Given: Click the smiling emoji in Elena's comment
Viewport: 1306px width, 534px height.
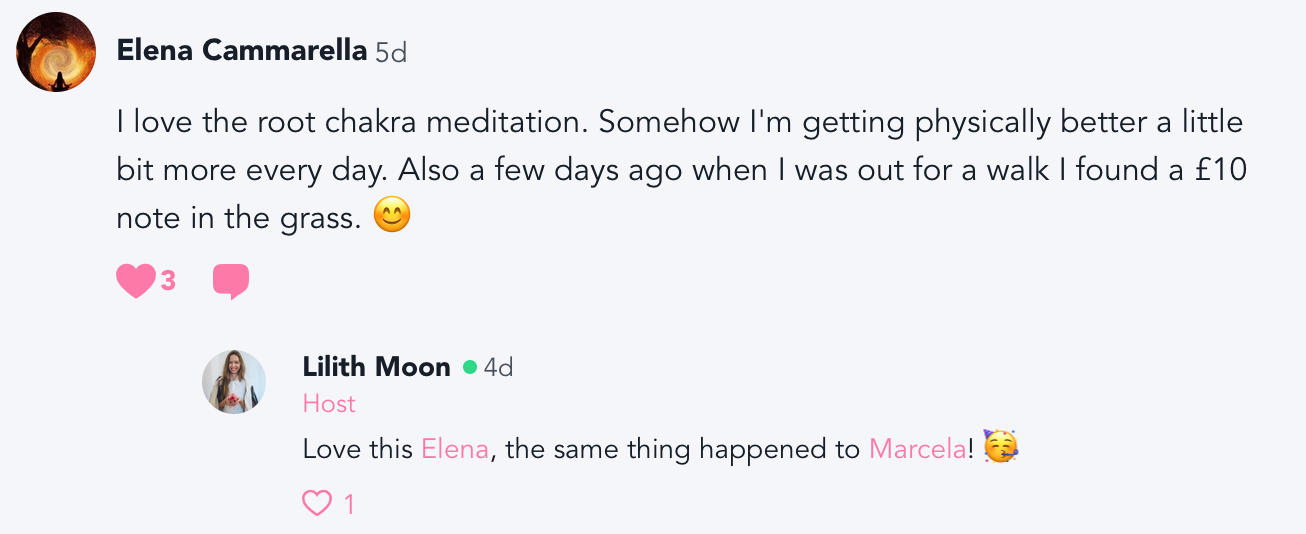Looking at the screenshot, I should (392, 217).
